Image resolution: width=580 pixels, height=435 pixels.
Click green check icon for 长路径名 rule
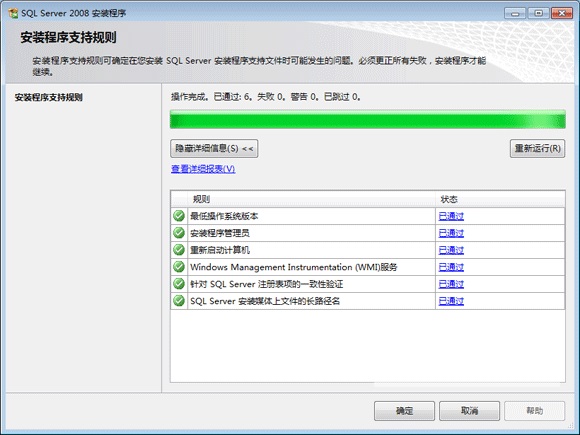179,301
